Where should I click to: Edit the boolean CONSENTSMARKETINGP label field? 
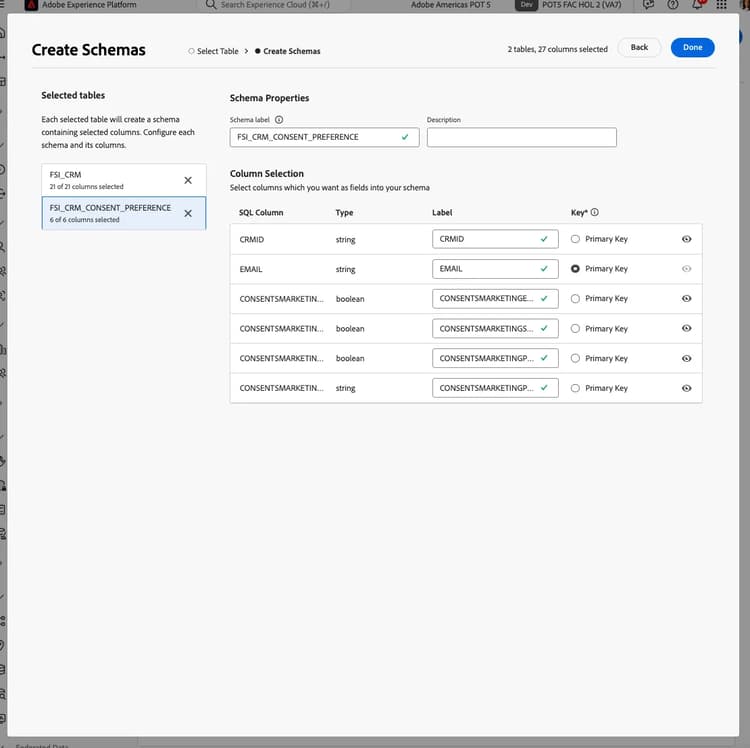[495, 358]
